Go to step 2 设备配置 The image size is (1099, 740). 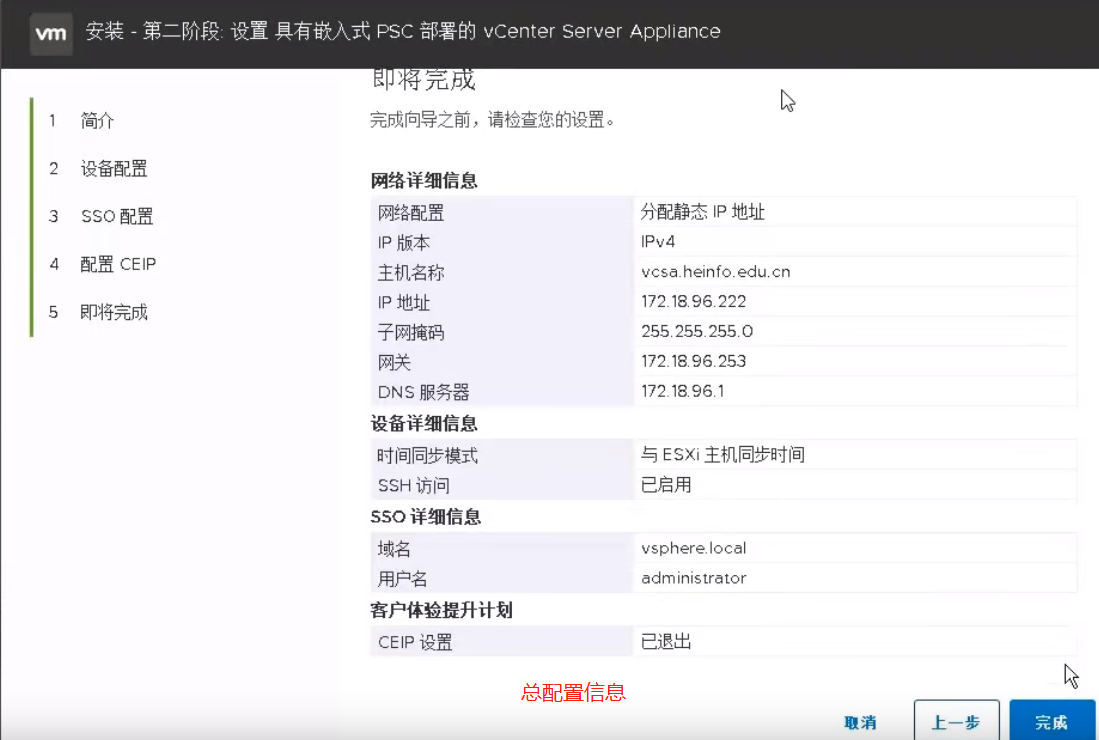[x=114, y=168]
